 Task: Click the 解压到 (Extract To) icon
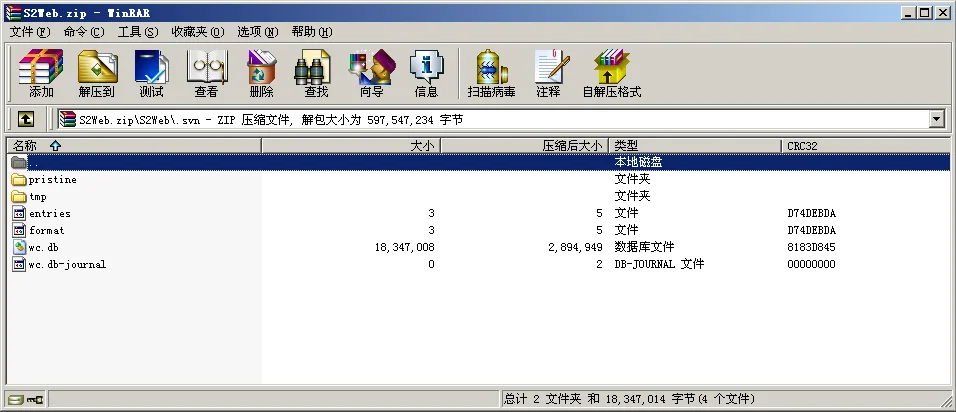[97, 73]
